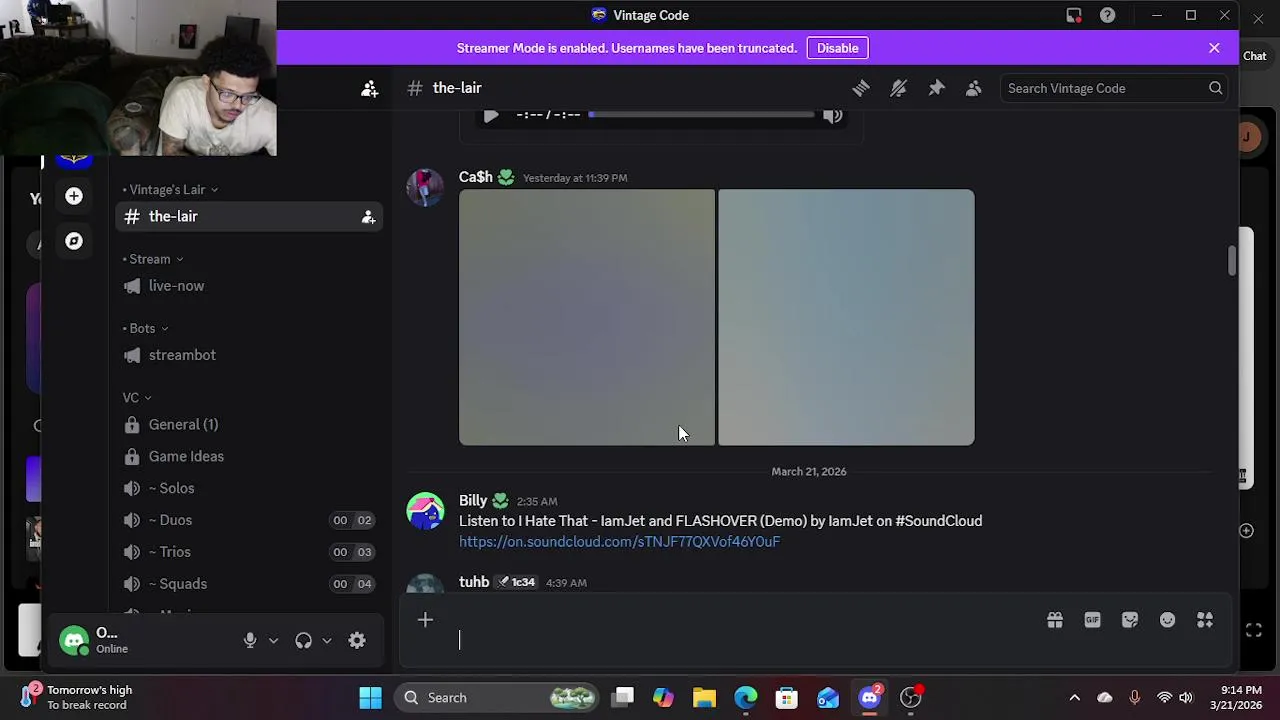Open the-lair text channel
The height and width of the screenshot is (720, 1280).
pos(249,217)
